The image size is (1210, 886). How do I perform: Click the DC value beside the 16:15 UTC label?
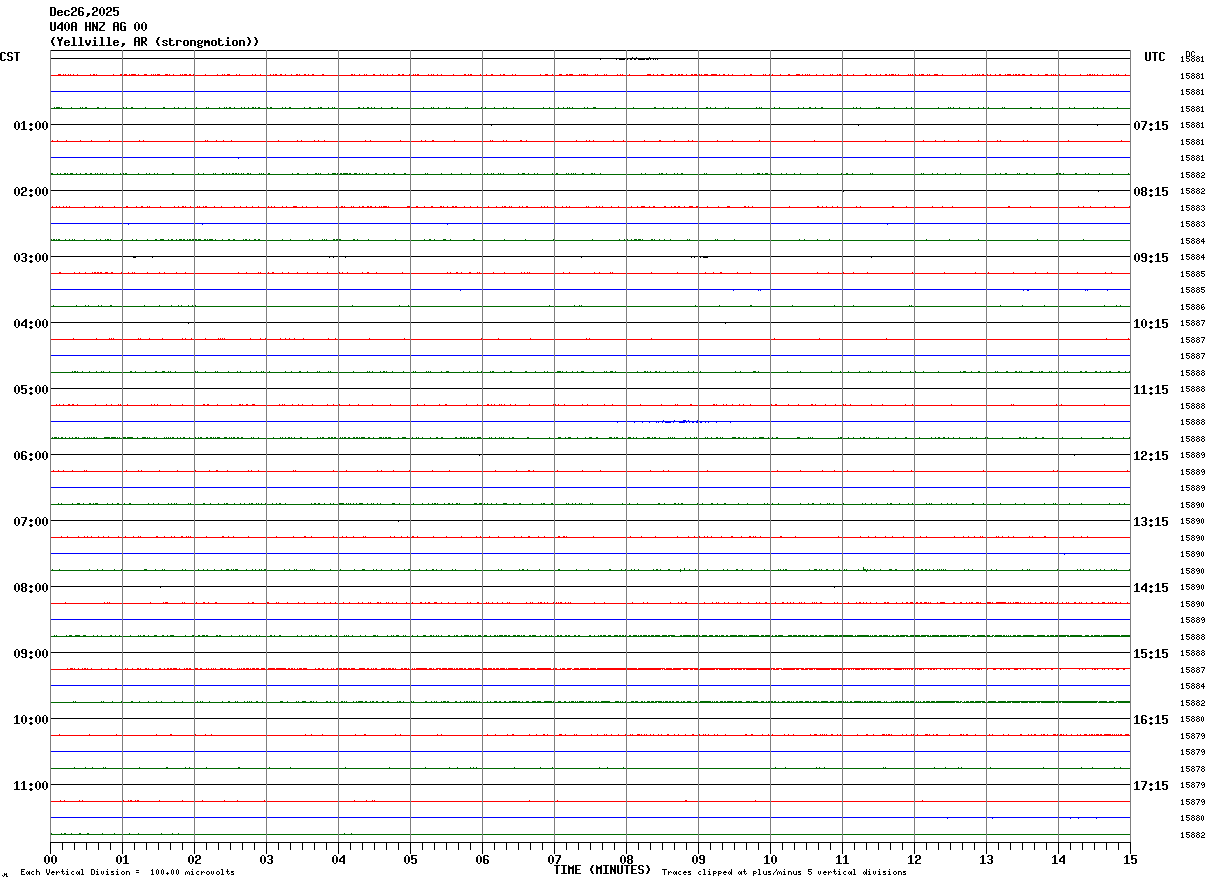(1193, 720)
